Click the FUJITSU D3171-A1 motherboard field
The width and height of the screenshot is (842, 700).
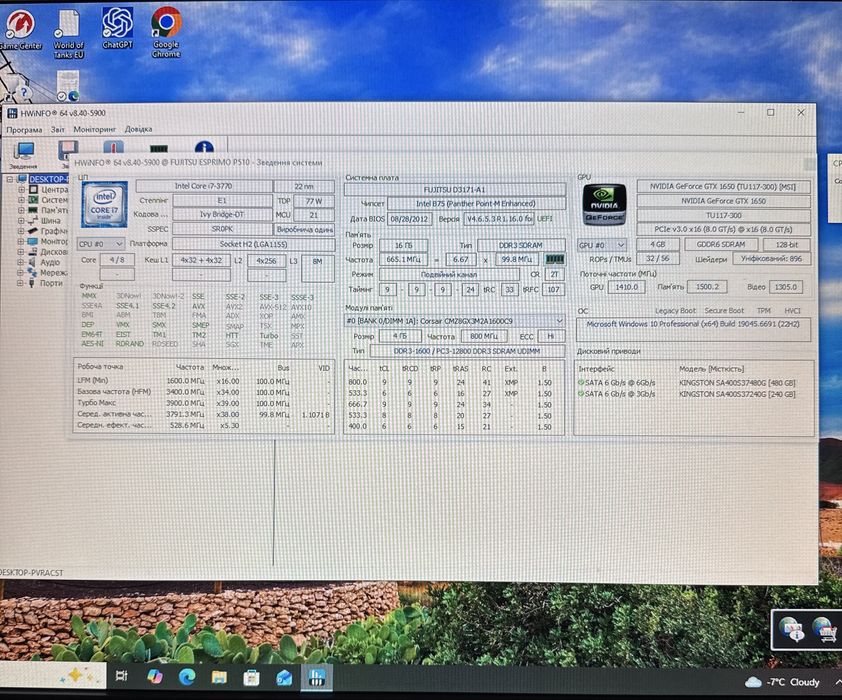[x=454, y=189]
